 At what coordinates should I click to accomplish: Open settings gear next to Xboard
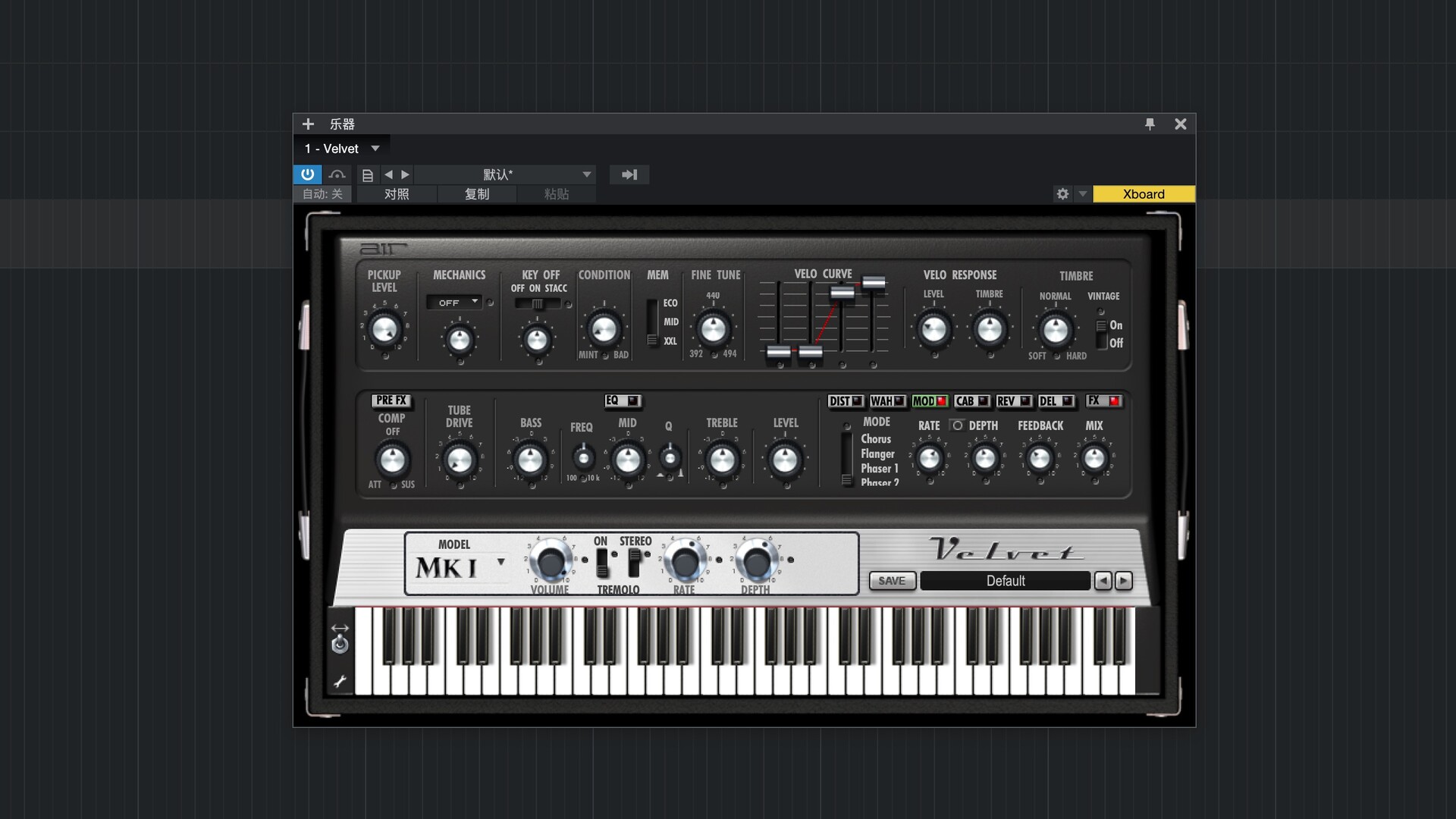pos(1062,194)
